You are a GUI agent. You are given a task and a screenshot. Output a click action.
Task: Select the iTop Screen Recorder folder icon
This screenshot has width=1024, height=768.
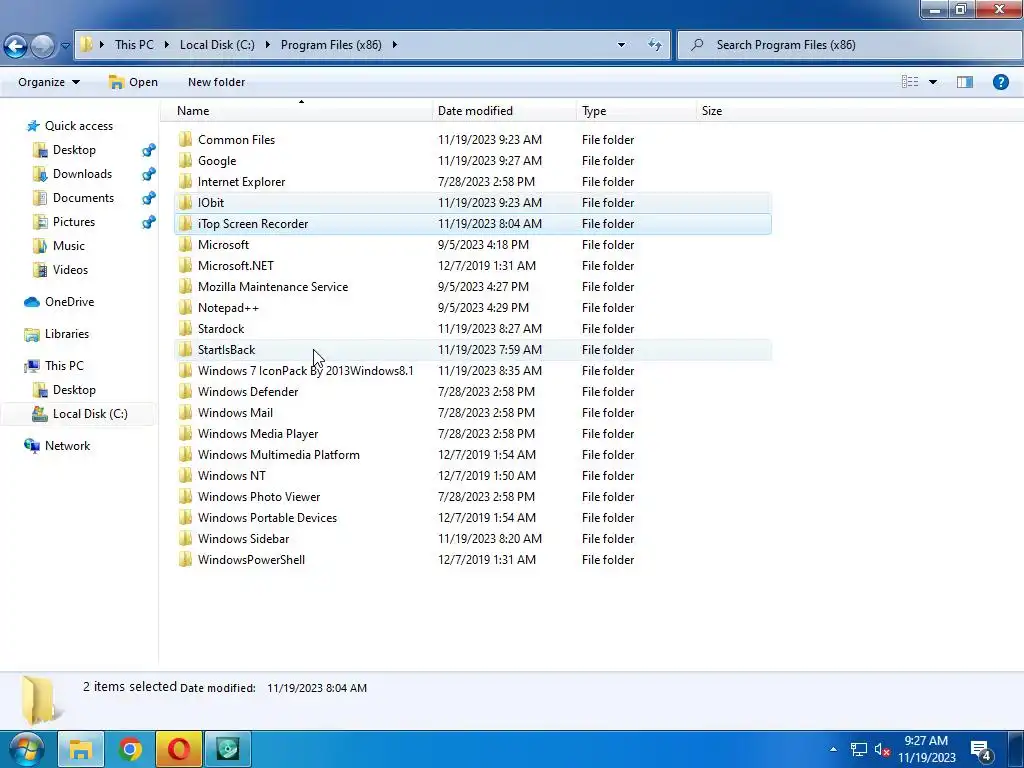(185, 223)
